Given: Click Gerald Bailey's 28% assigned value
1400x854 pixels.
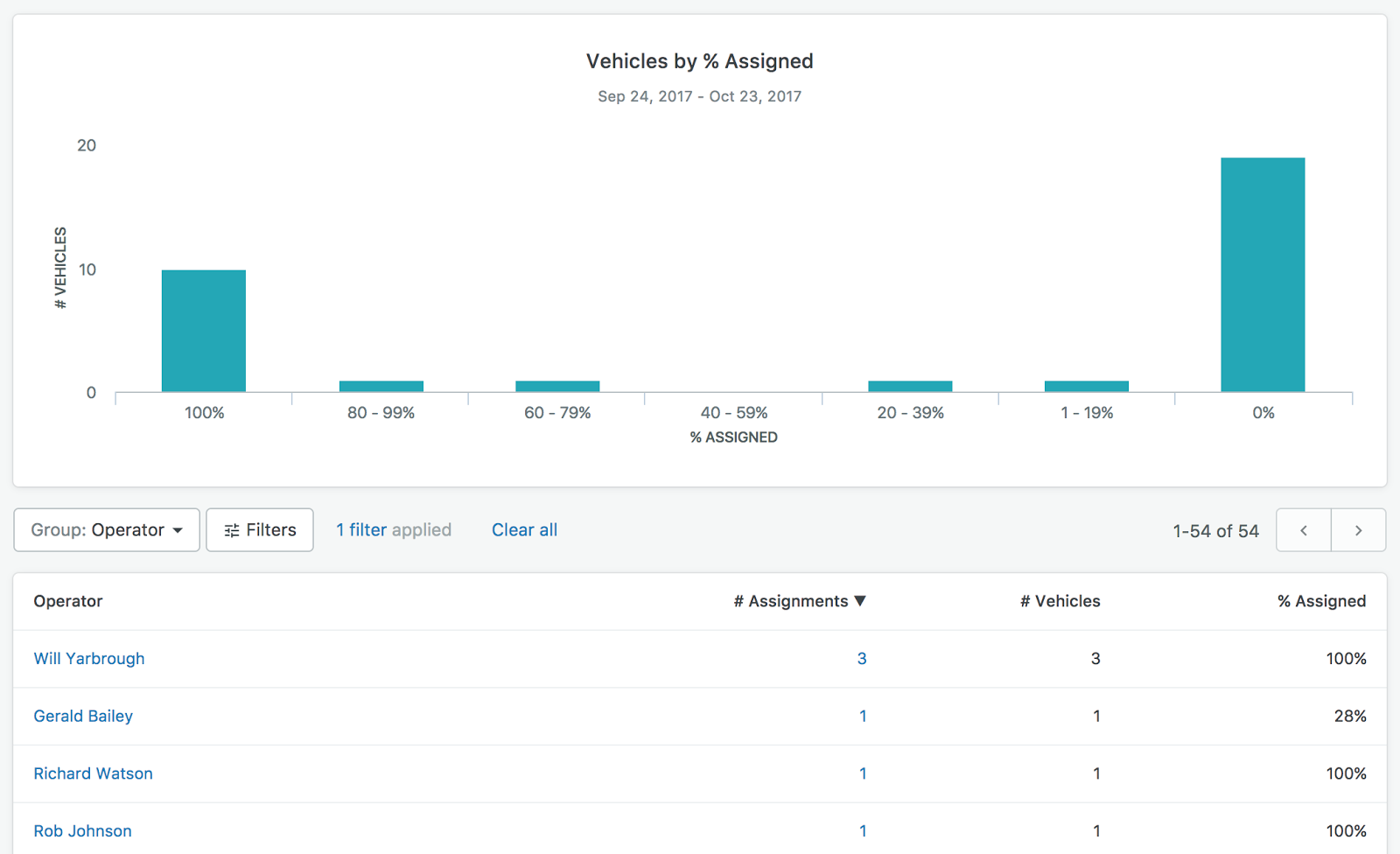Looking at the screenshot, I should (1350, 717).
